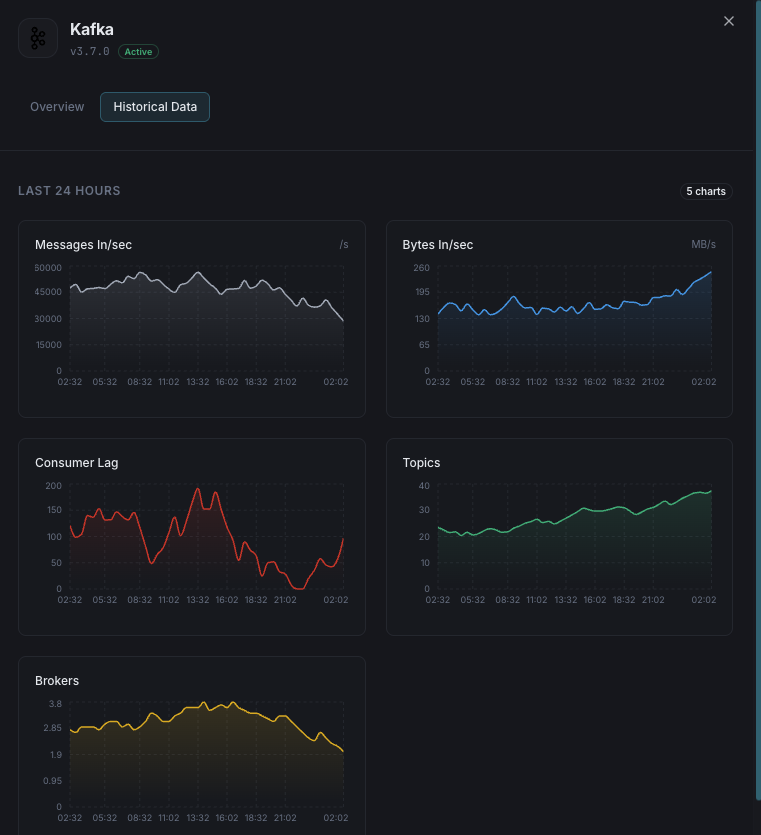761x835 pixels.
Task: Click the /s unit label on Messages chart
Action: (344, 243)
